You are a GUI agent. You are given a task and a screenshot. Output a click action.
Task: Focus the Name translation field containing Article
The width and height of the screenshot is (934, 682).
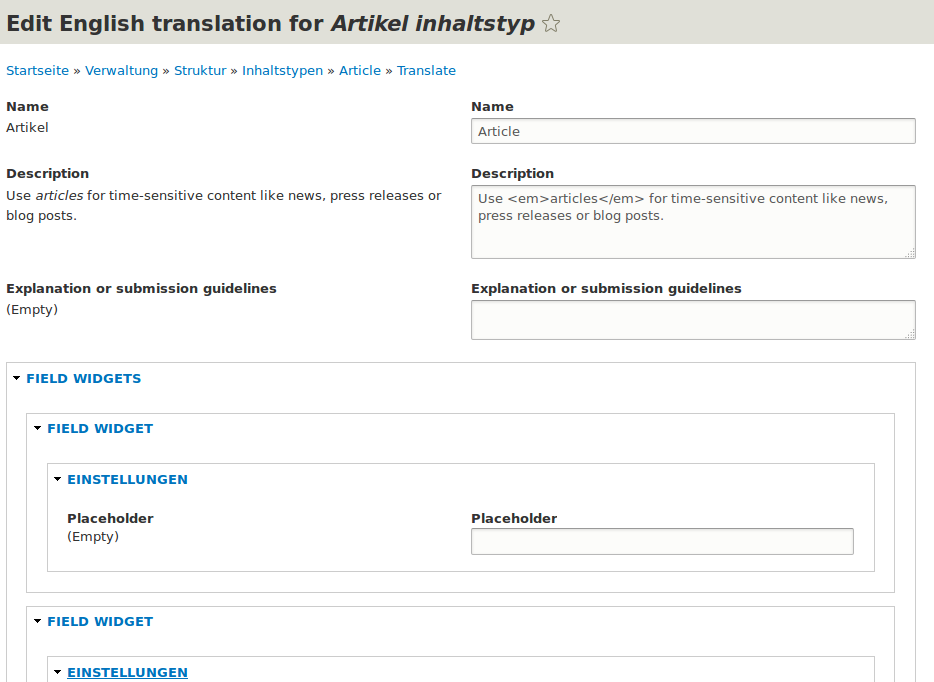pyautogui.click(x=692, y=131)
